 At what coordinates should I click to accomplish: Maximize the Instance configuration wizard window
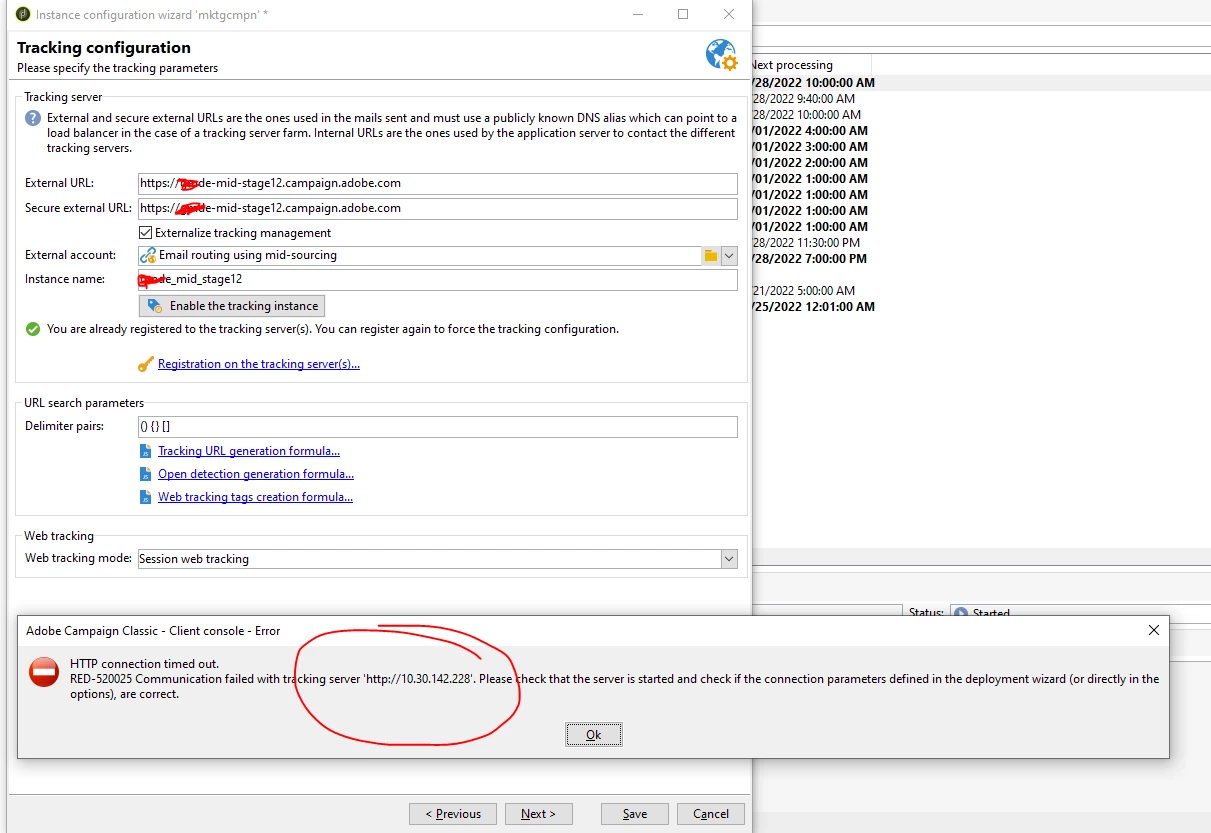click(x=683, y=14)
